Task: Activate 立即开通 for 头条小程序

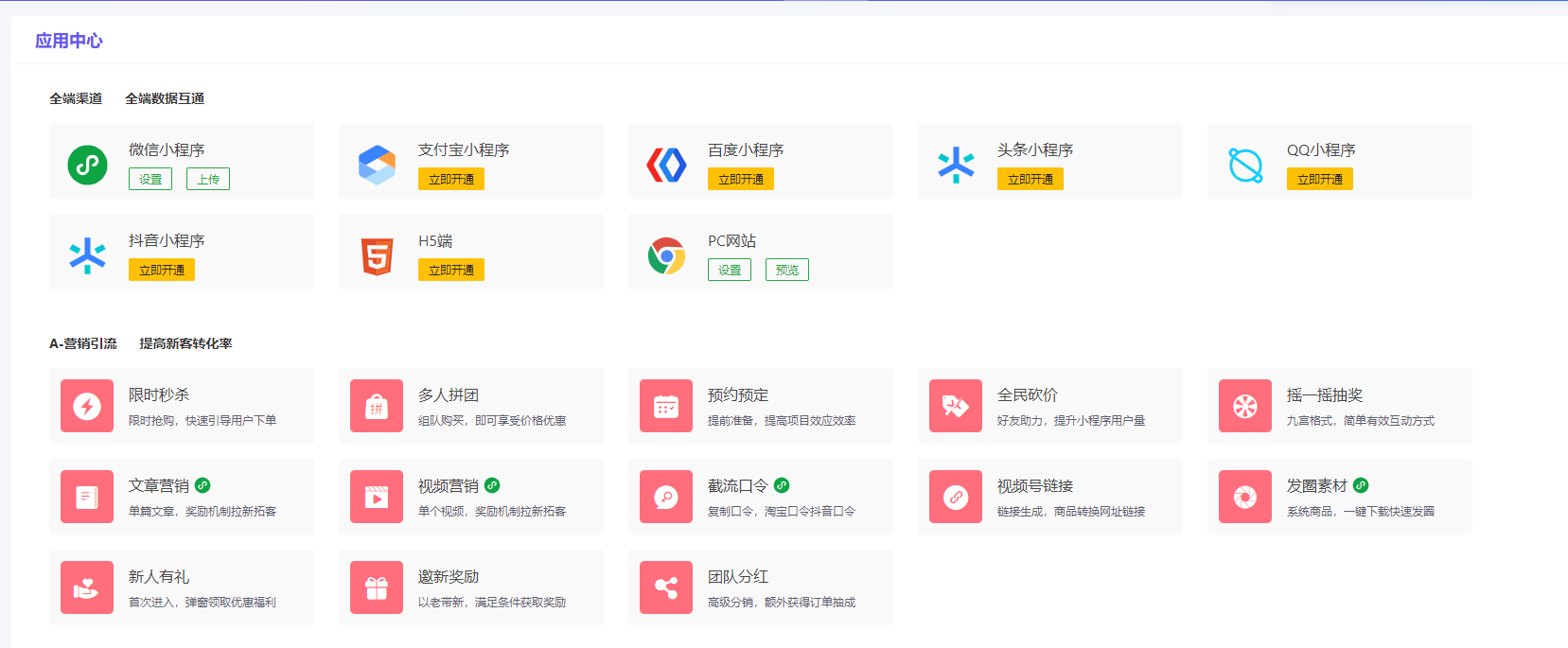Action: (x=1031, y=179)
